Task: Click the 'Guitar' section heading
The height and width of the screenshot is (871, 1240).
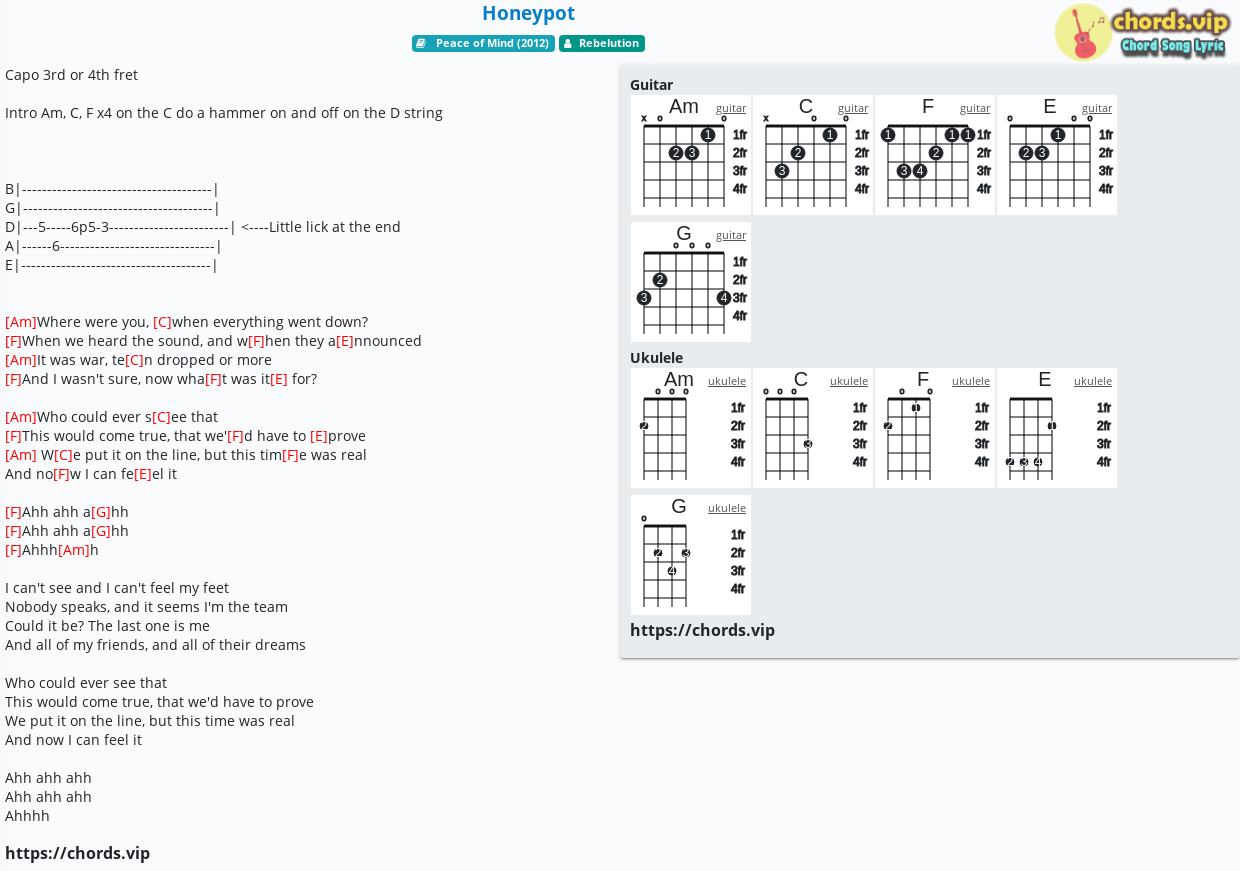Action: pyautogui.click(x=651, y=85)
